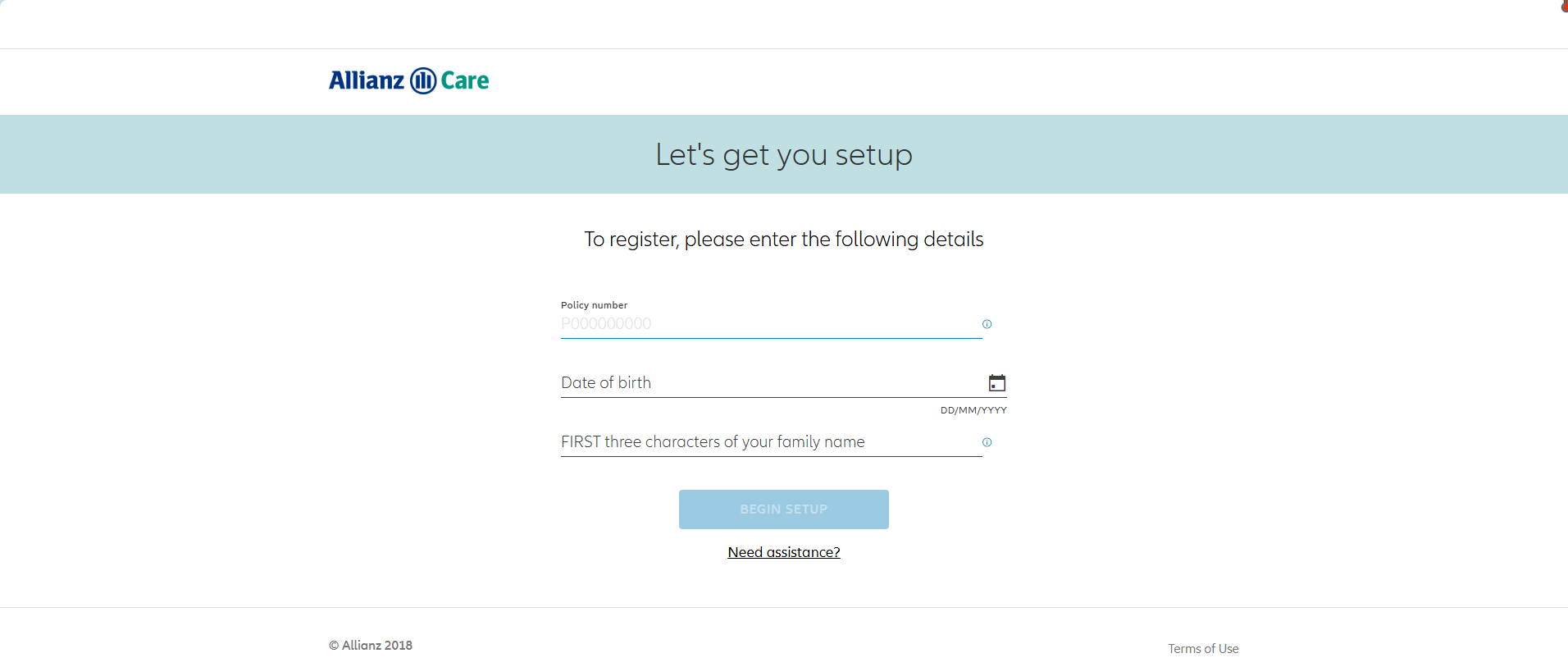Click the empty white strip above the logo

(784, 25)
